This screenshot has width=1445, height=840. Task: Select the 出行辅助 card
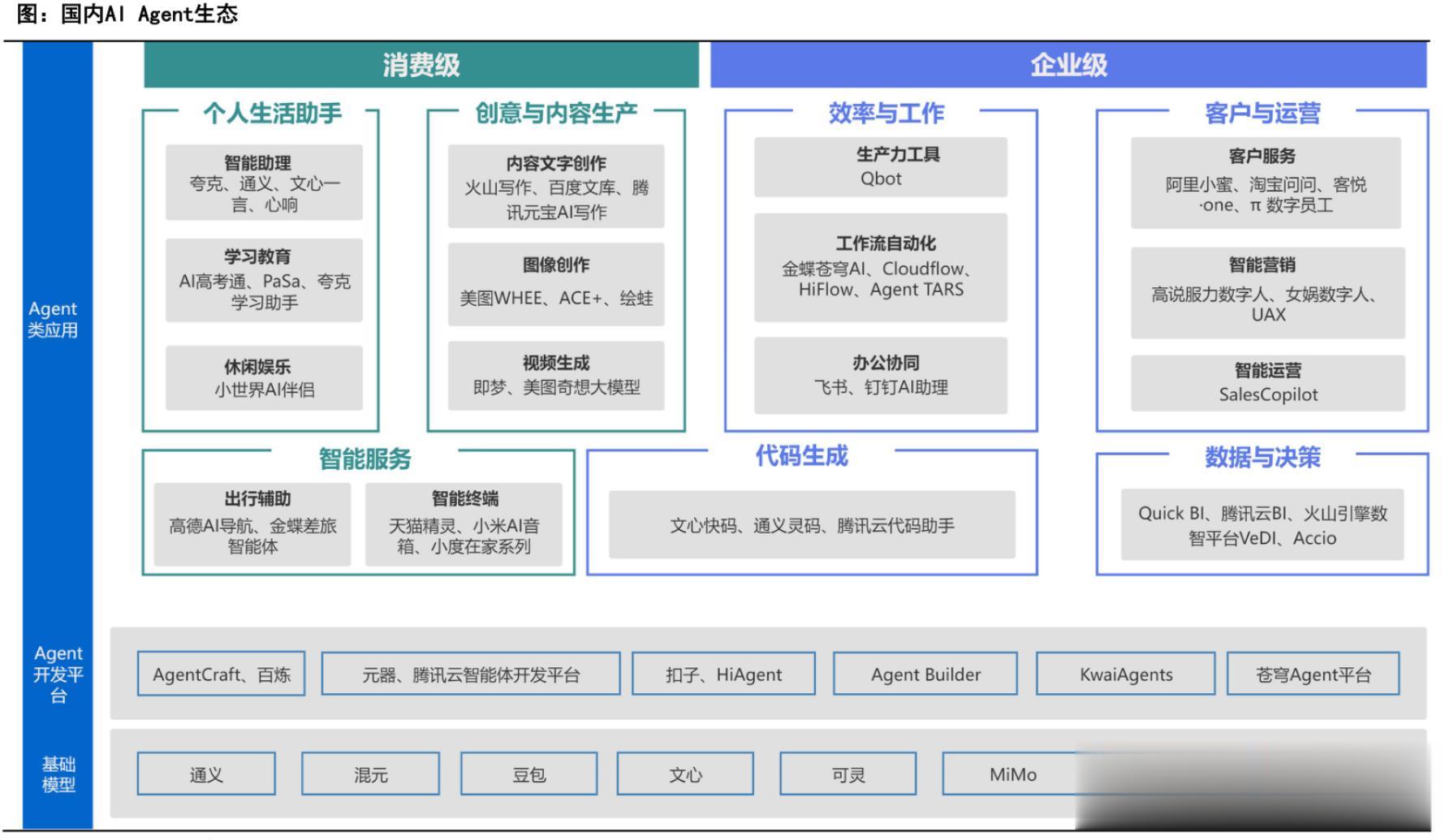pyautogui.click(x=252, y=524)
